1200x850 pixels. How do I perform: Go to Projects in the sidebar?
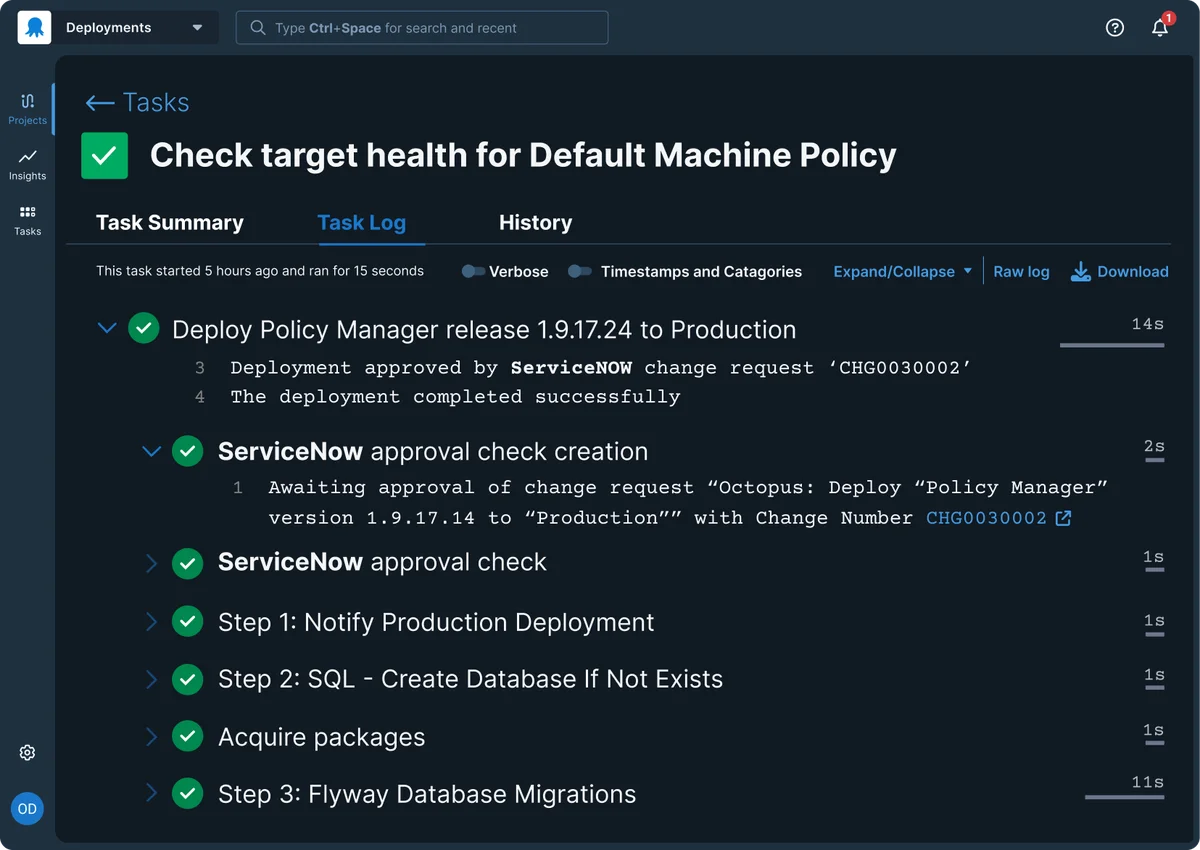click(28, 108)
